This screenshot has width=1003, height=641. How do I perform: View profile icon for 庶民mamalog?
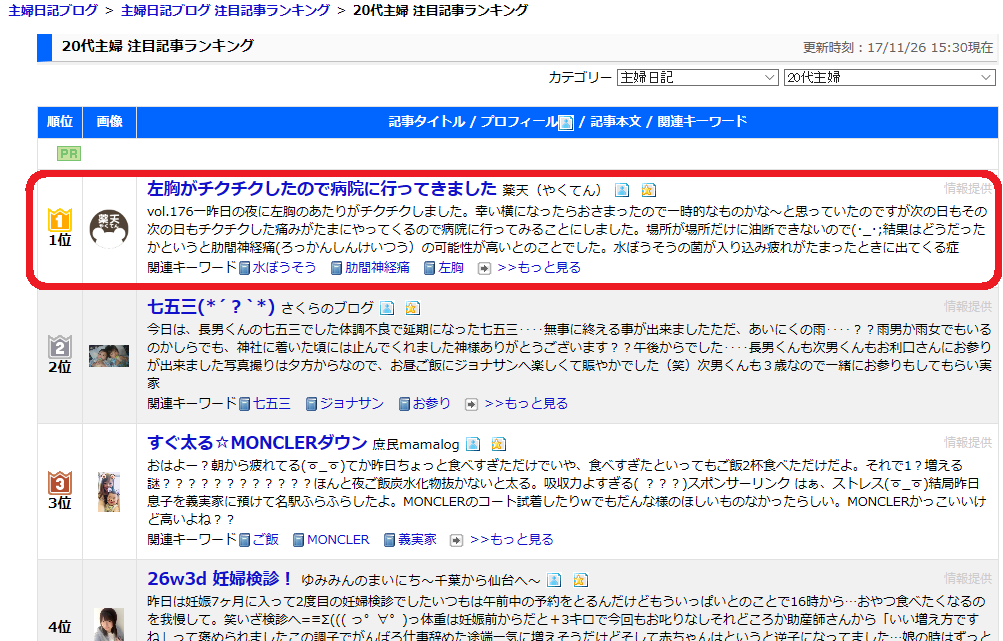point(473,444)
